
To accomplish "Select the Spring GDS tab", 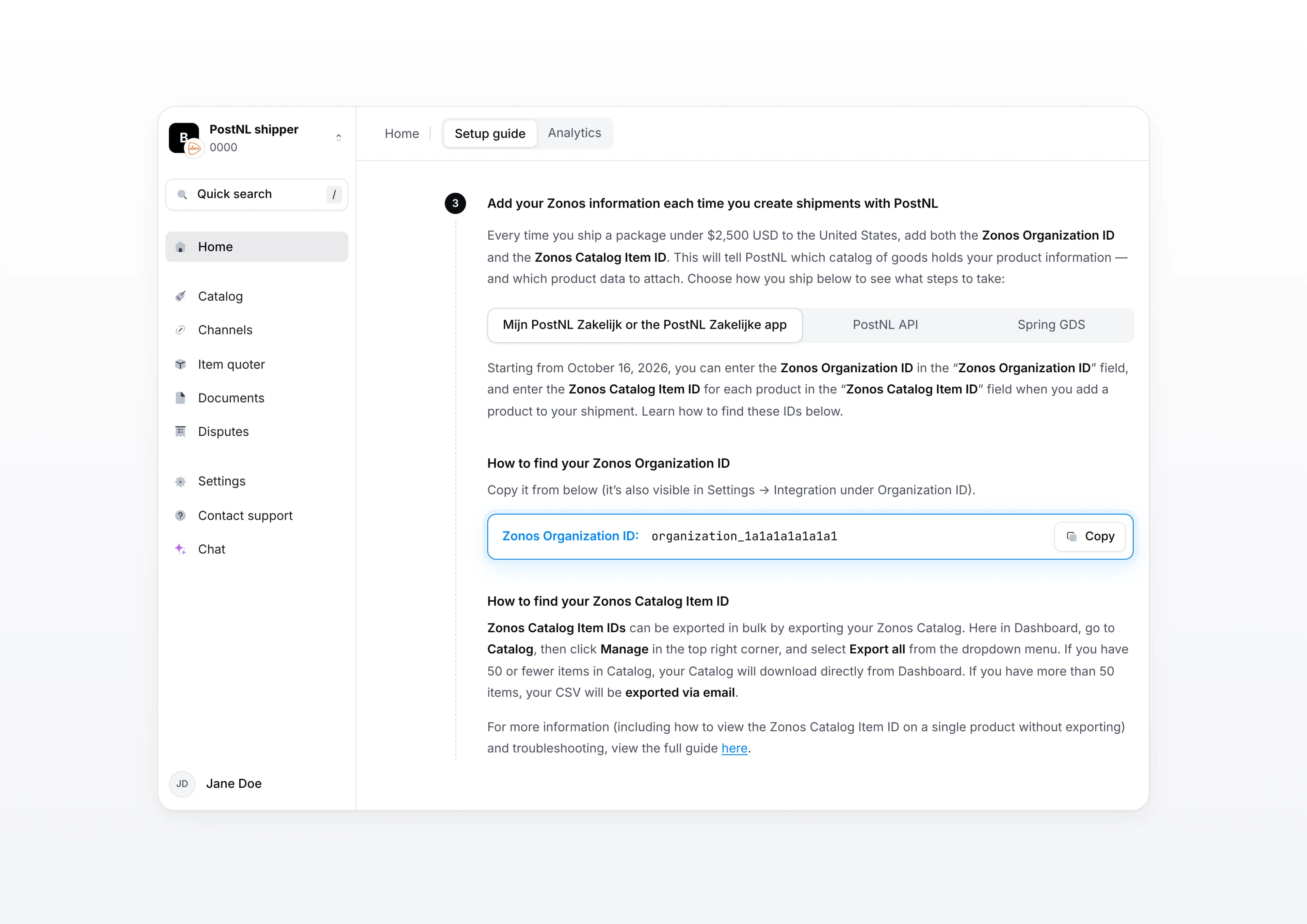I will pyautogui.click(x=1051, y=325).
